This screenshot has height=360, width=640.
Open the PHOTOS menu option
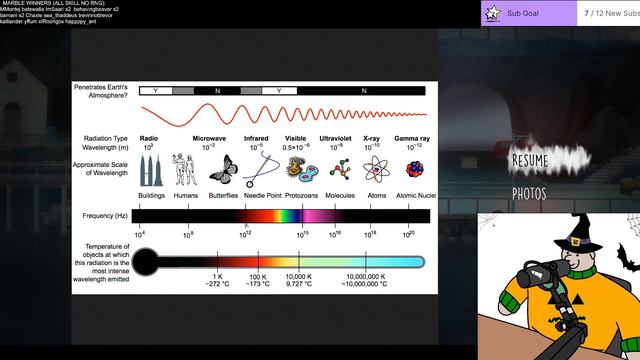[529, 194]
